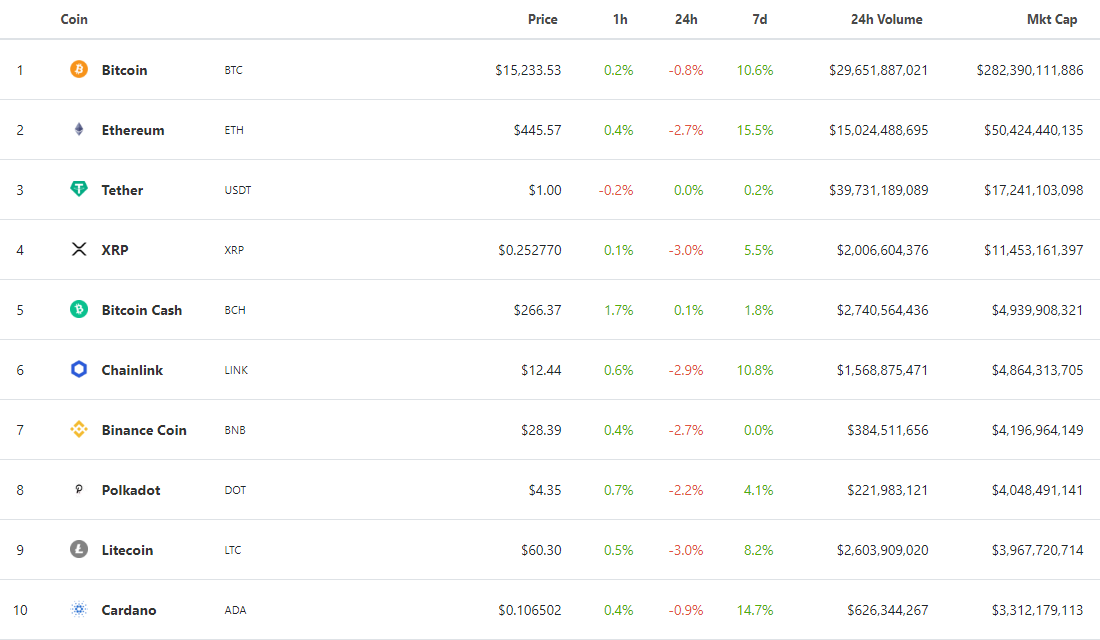
Task: Click the Chainlink blue hexagon icon
Action: [79, 370]
